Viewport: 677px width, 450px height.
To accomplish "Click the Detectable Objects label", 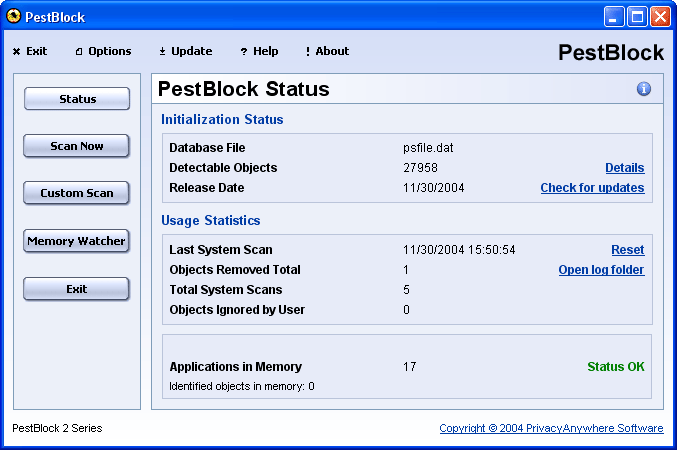I will [x=223, y=168].
